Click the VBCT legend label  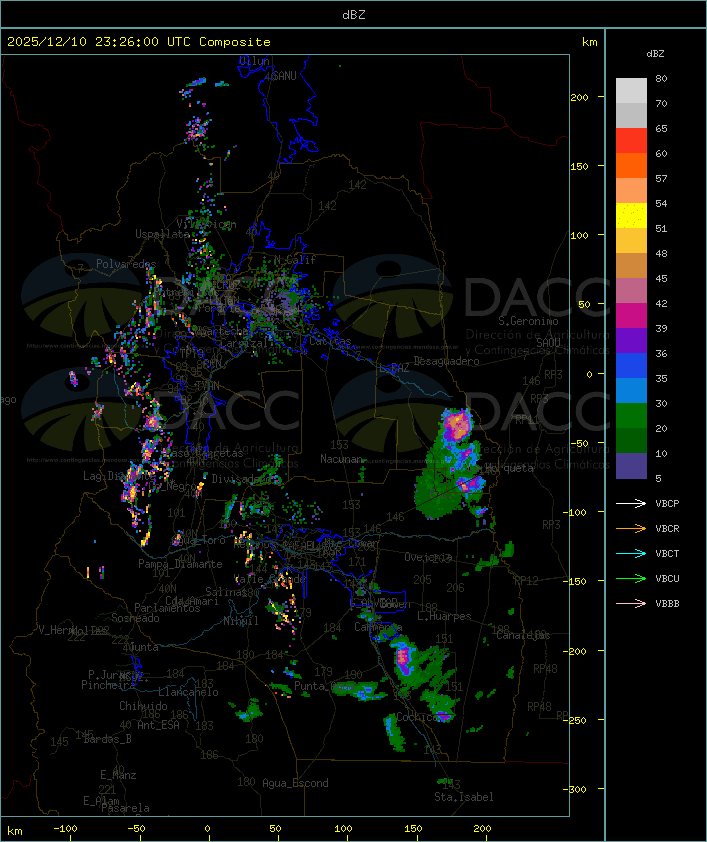[x=667, y=554]
